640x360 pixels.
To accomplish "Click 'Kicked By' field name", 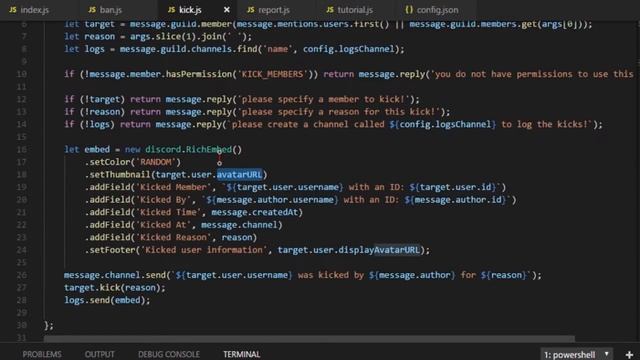I will [163, 200].
